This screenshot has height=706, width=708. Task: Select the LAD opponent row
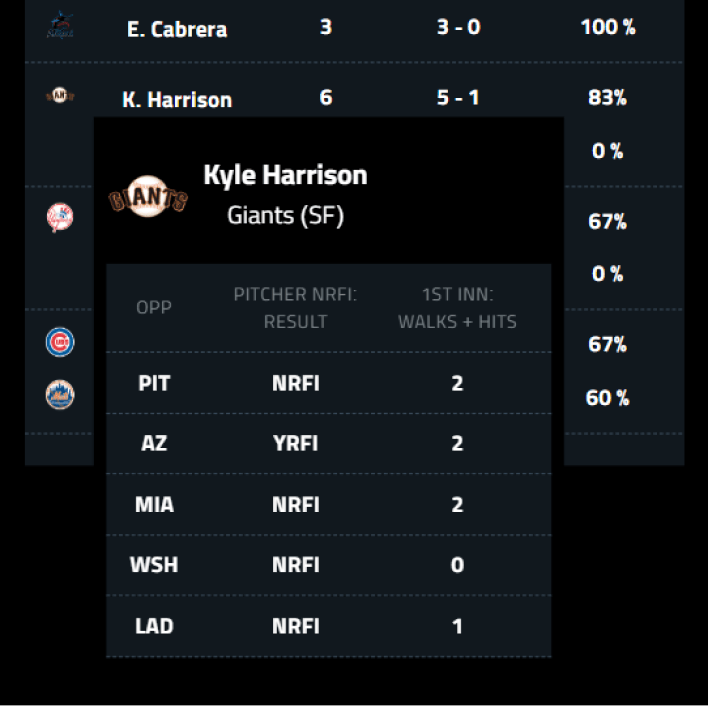154,626
